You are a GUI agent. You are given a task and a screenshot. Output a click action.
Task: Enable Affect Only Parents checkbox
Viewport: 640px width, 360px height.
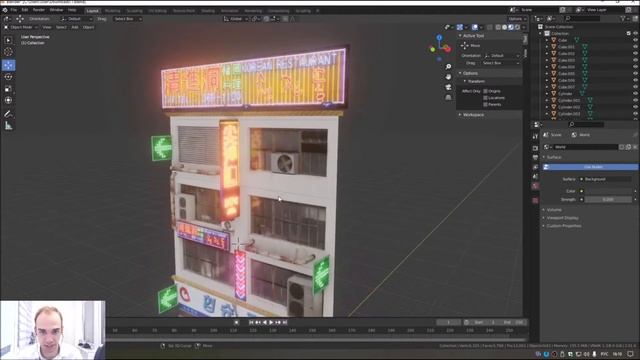click(x=485, y=104)
